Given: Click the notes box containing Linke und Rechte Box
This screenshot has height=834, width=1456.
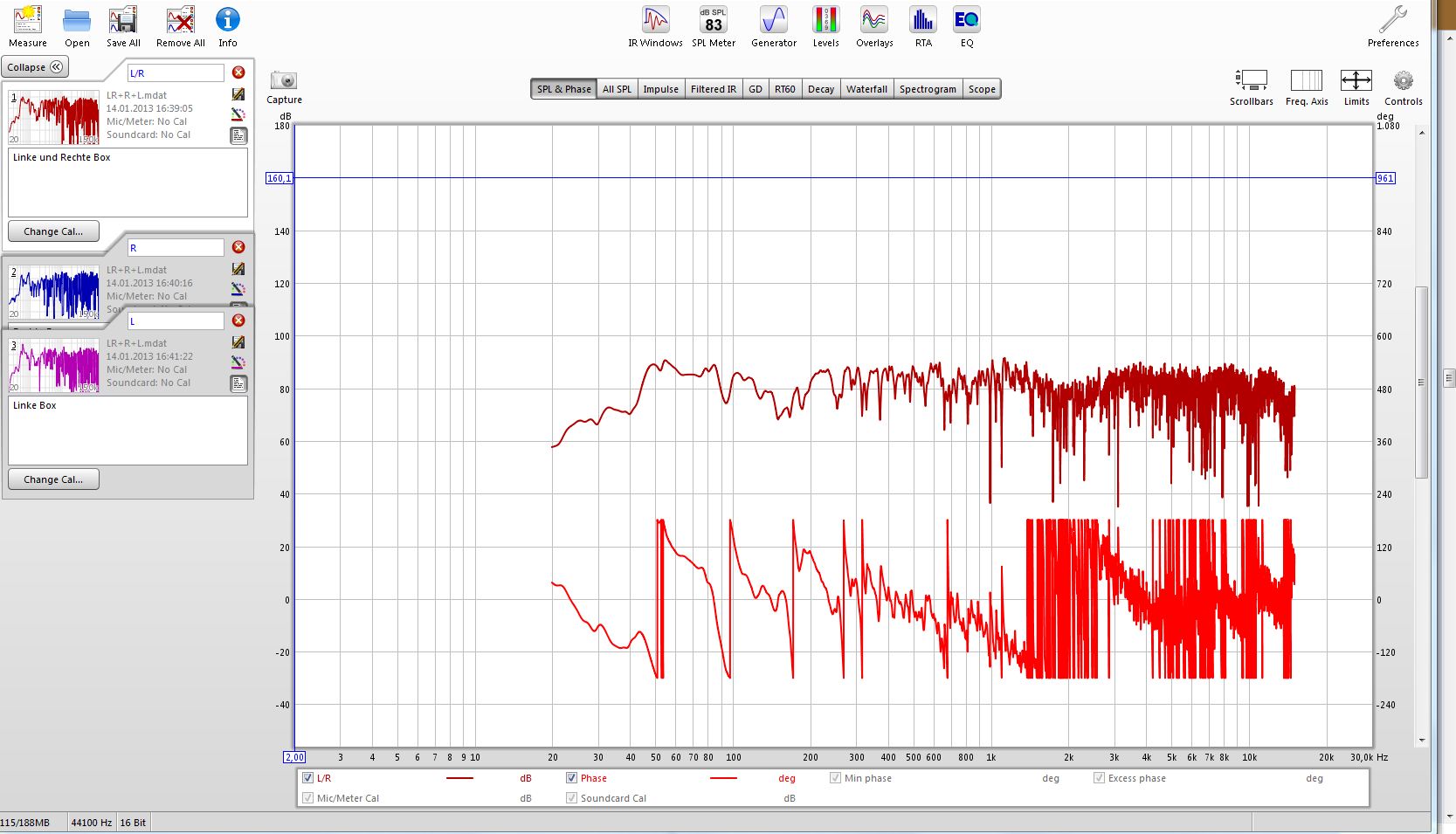Looking at the screenshot, I should [x=128, y=183].
